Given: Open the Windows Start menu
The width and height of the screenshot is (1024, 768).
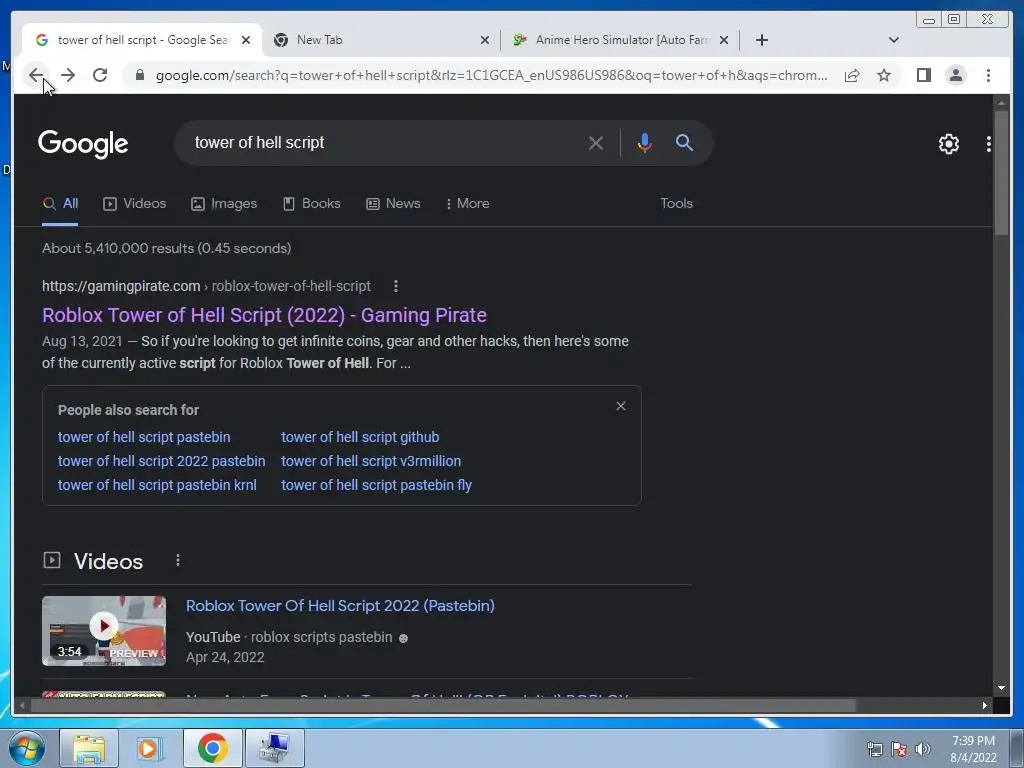Looking at the screenshot, I should (x=27, y=748).
